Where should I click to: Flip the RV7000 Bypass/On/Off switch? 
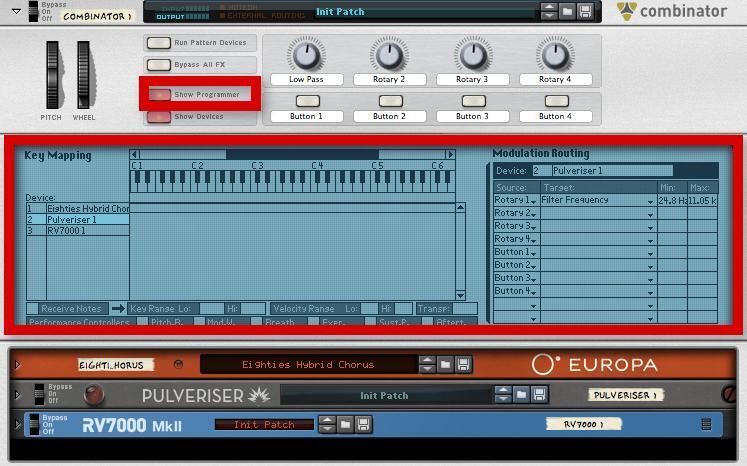[34, 425]
